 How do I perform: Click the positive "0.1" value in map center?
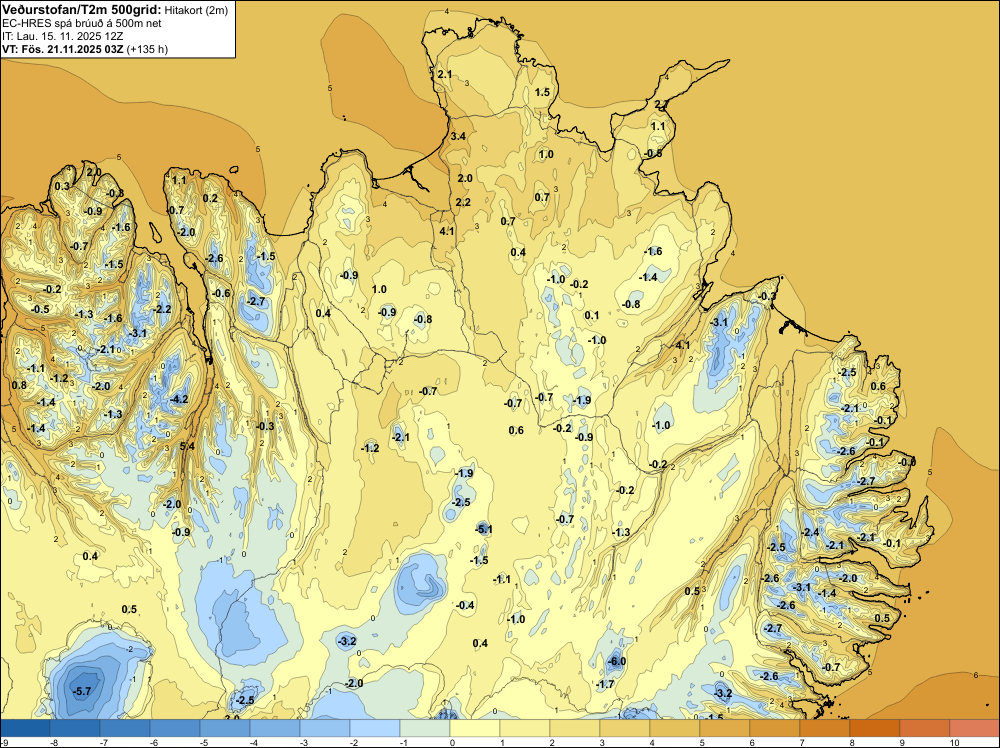[x=592, y=316]
